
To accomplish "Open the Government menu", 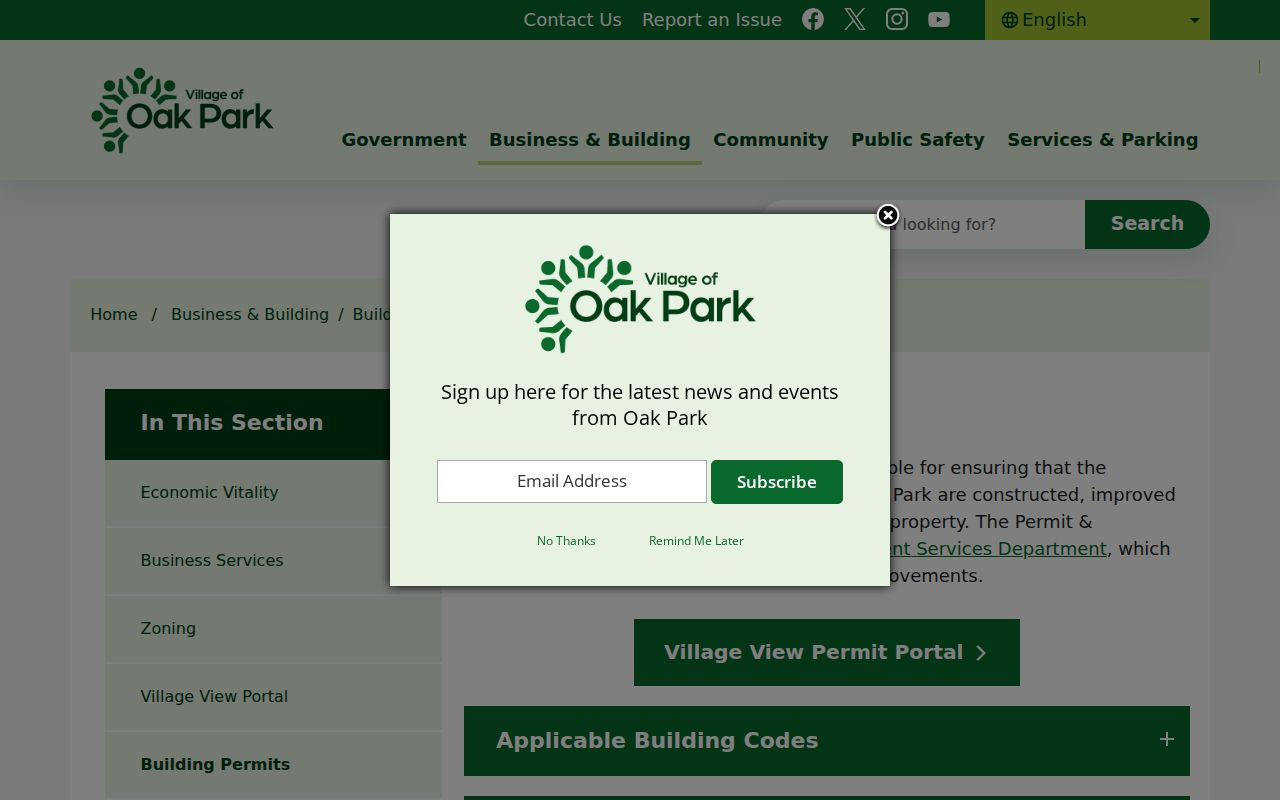I will (x=404, y=140).
